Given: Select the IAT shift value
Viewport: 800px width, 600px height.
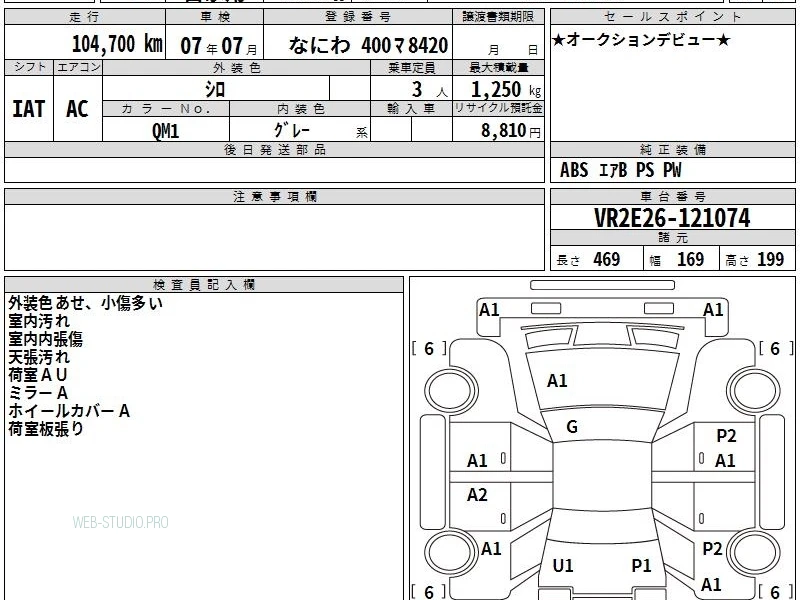Looking at the screenshot, I should pos(28,109).
